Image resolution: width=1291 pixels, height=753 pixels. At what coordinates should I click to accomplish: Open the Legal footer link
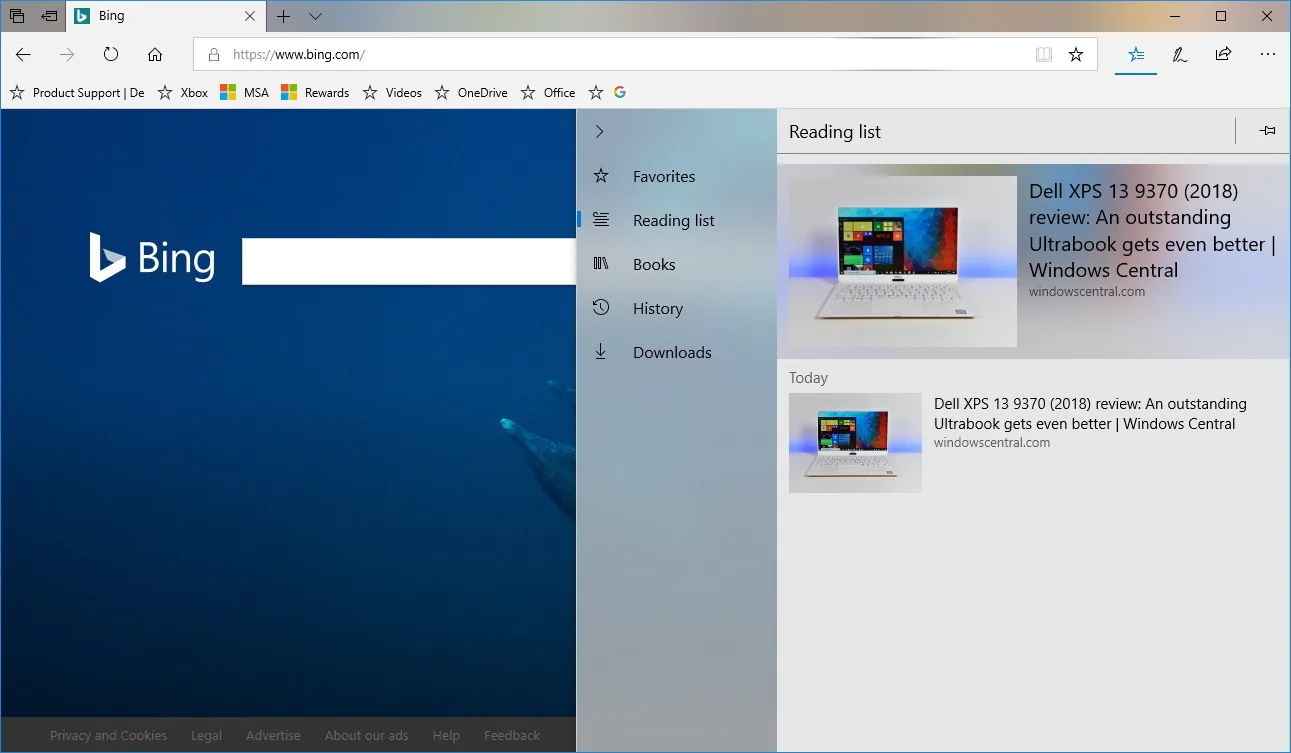[206, 735]
